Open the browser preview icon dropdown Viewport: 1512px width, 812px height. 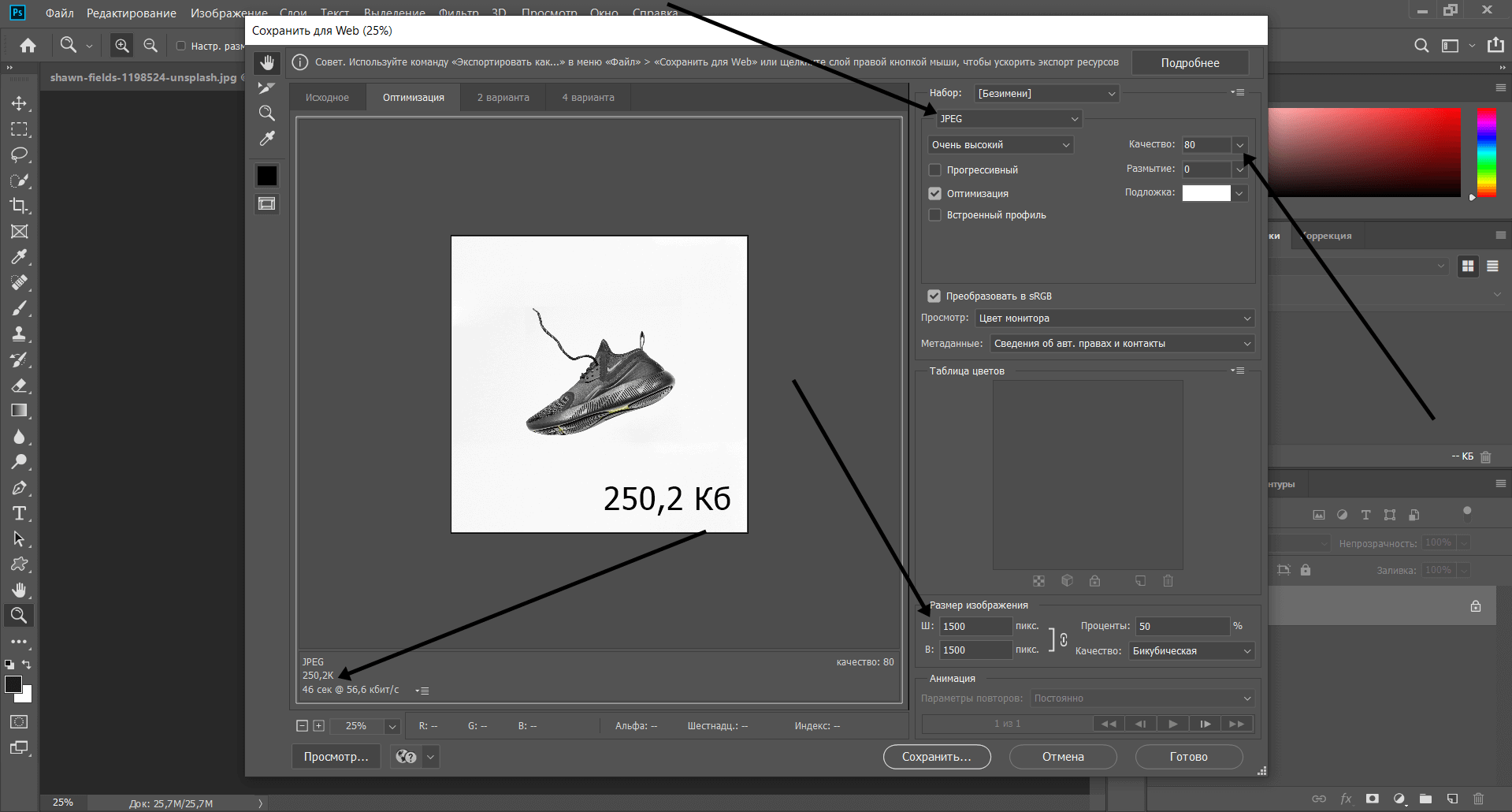click(430, 757)
